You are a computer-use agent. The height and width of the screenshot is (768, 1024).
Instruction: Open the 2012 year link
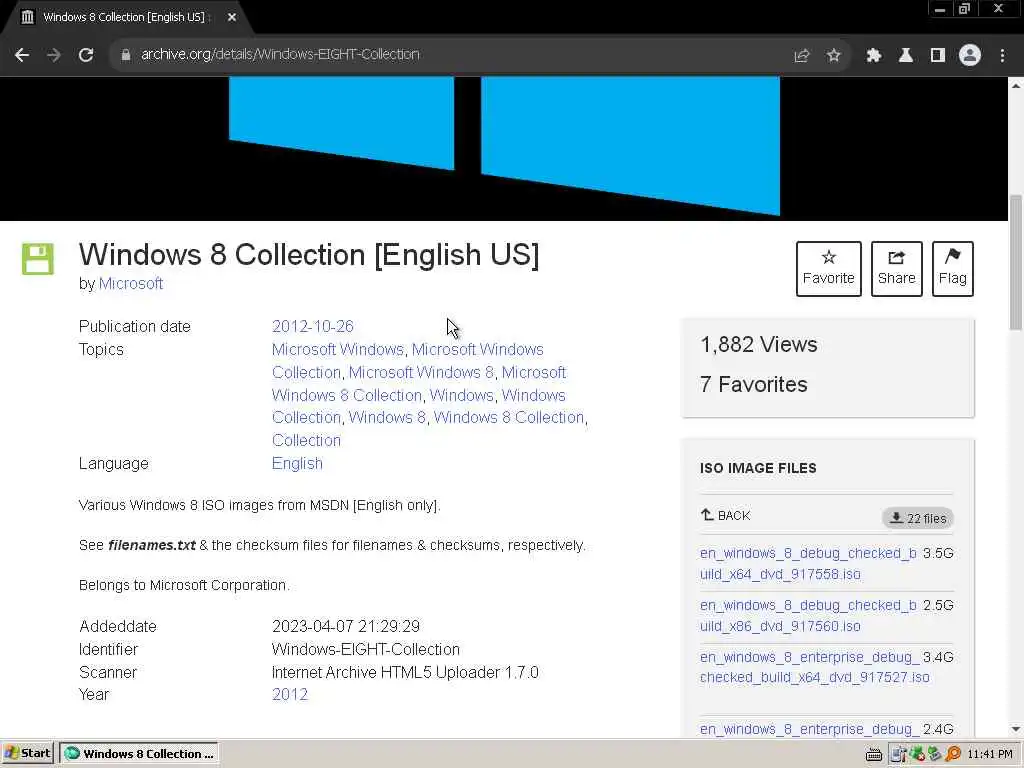(289, 694)
